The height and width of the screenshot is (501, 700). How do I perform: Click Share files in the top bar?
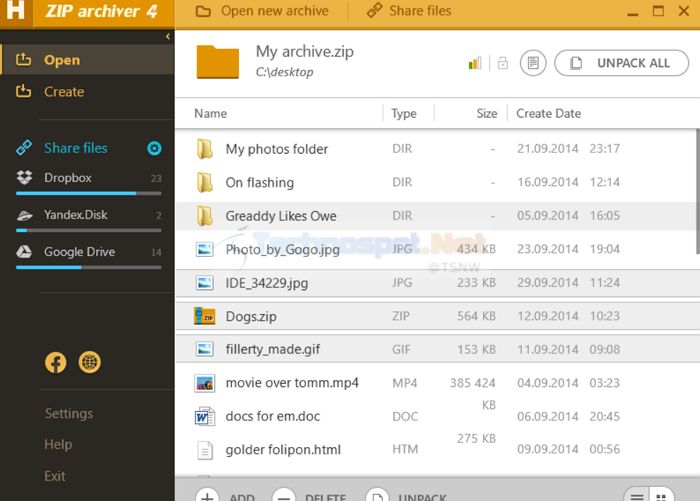click(408, 11)
